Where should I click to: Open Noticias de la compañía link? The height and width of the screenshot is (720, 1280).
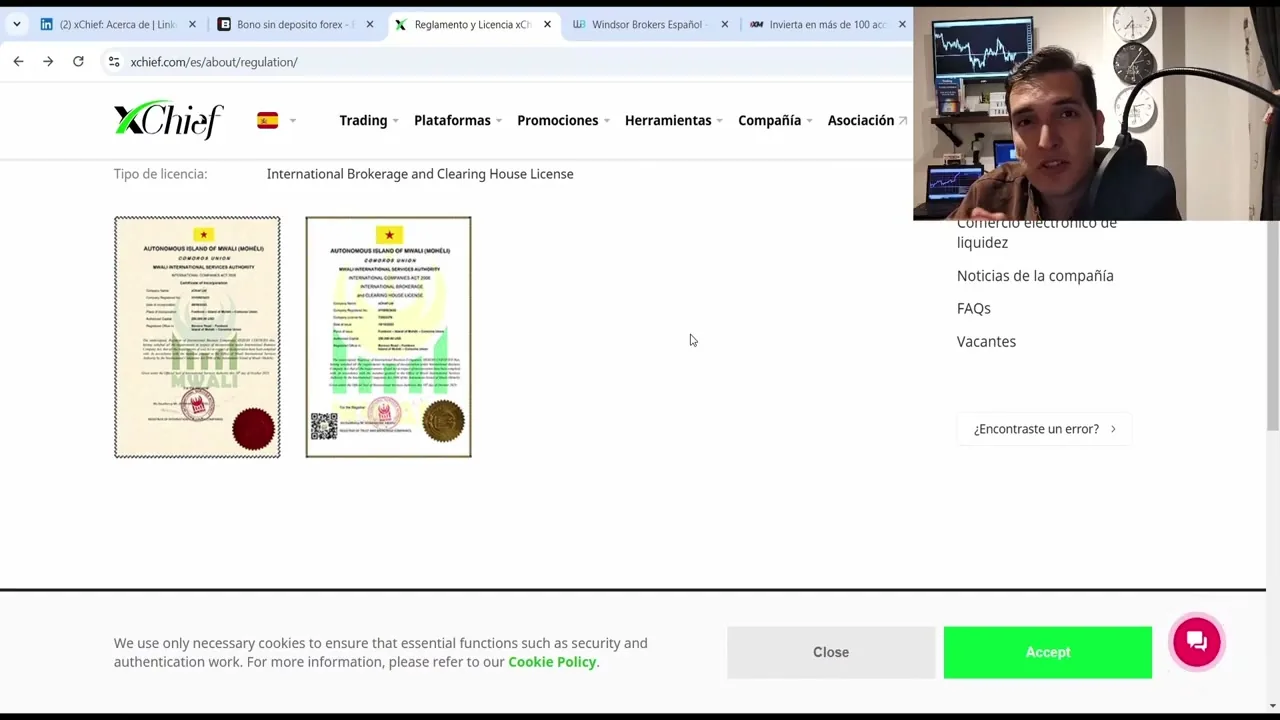[1035, 276]
